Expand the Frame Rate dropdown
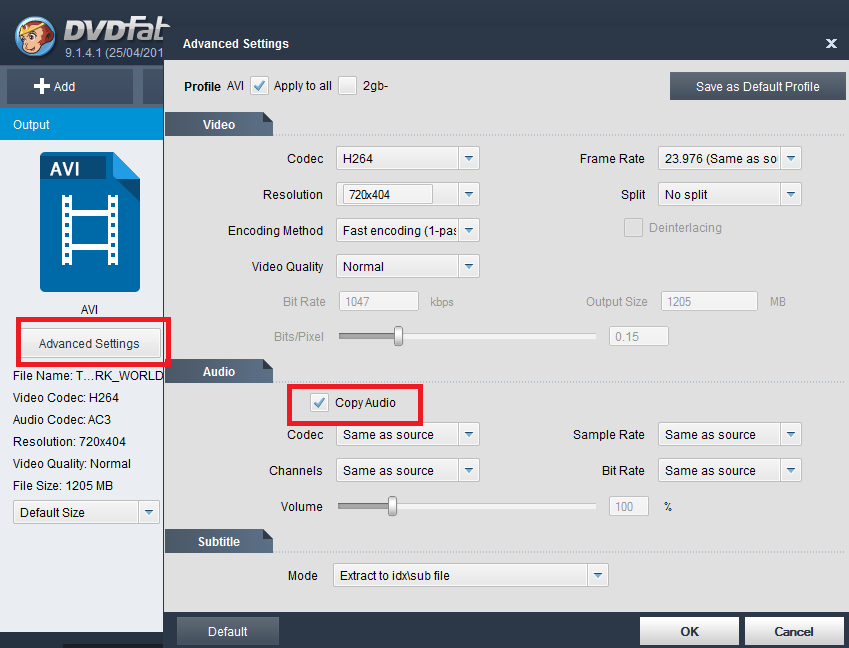Viewport: 849px width, 648px height. [x=791, y=159]
